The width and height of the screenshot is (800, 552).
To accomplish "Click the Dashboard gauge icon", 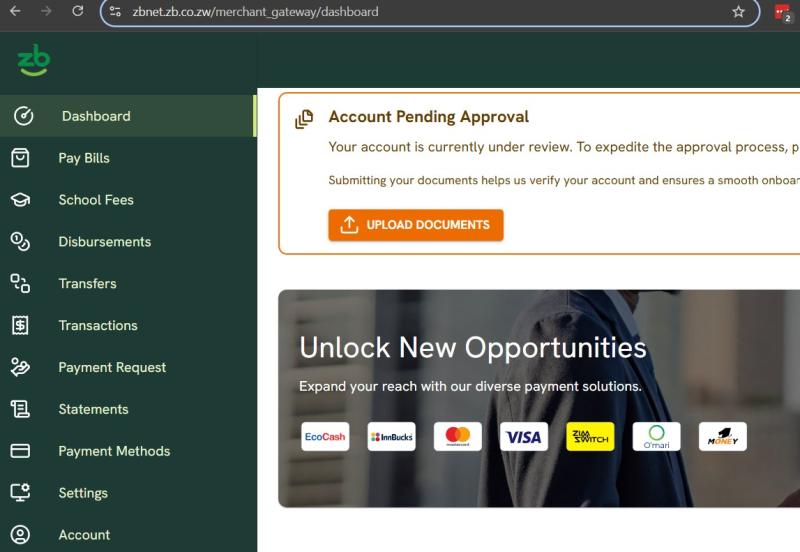I will (x=23, y=116).
